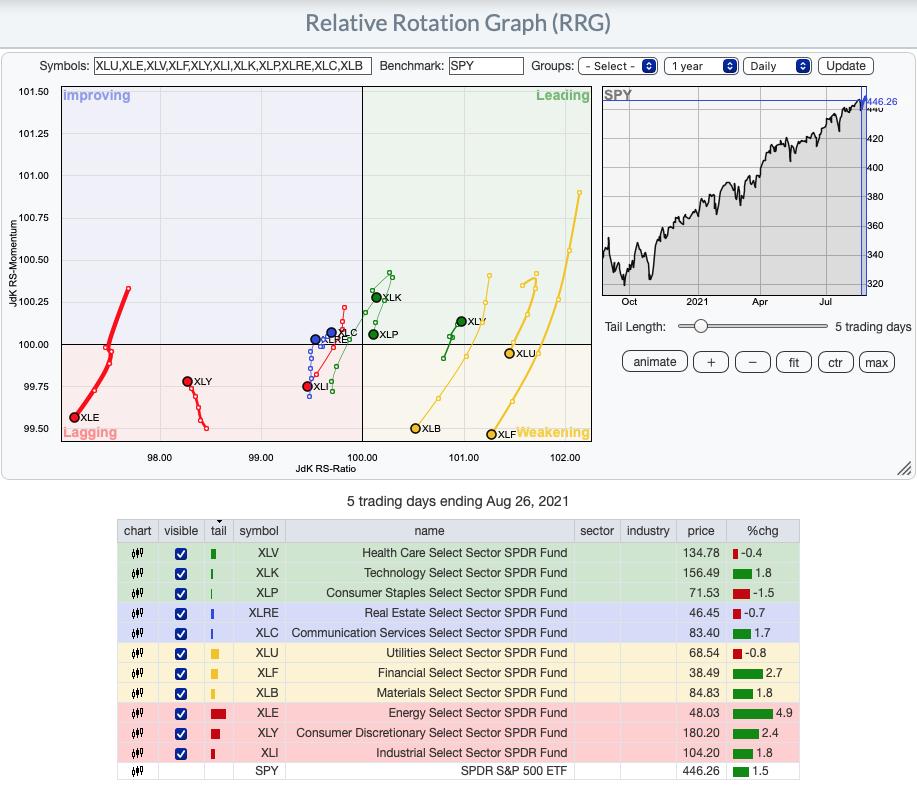Open the chart icon for XLB row
917x786 pixels.
[x=137, y=693]
